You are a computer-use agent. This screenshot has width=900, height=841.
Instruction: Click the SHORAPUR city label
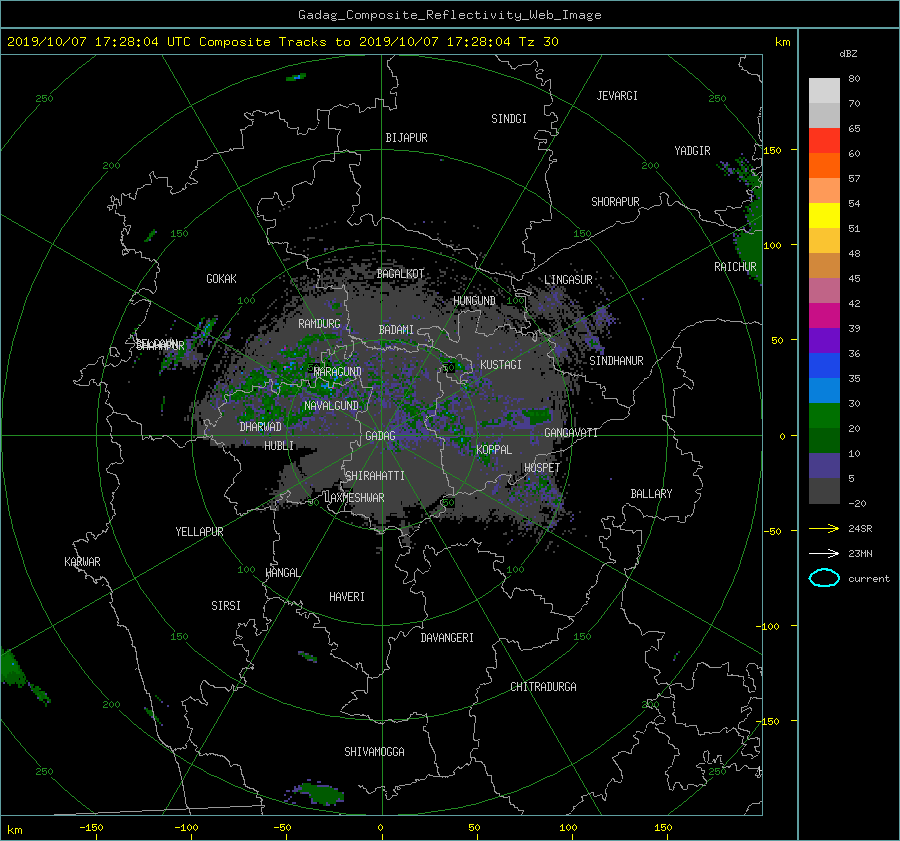615,201
